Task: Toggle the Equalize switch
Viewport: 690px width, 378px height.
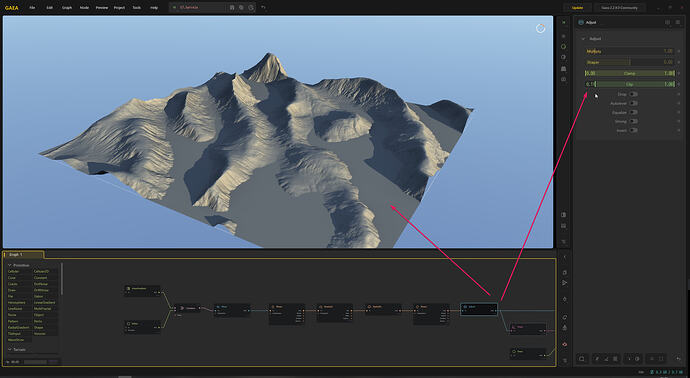Action: [x=633, y=112]
